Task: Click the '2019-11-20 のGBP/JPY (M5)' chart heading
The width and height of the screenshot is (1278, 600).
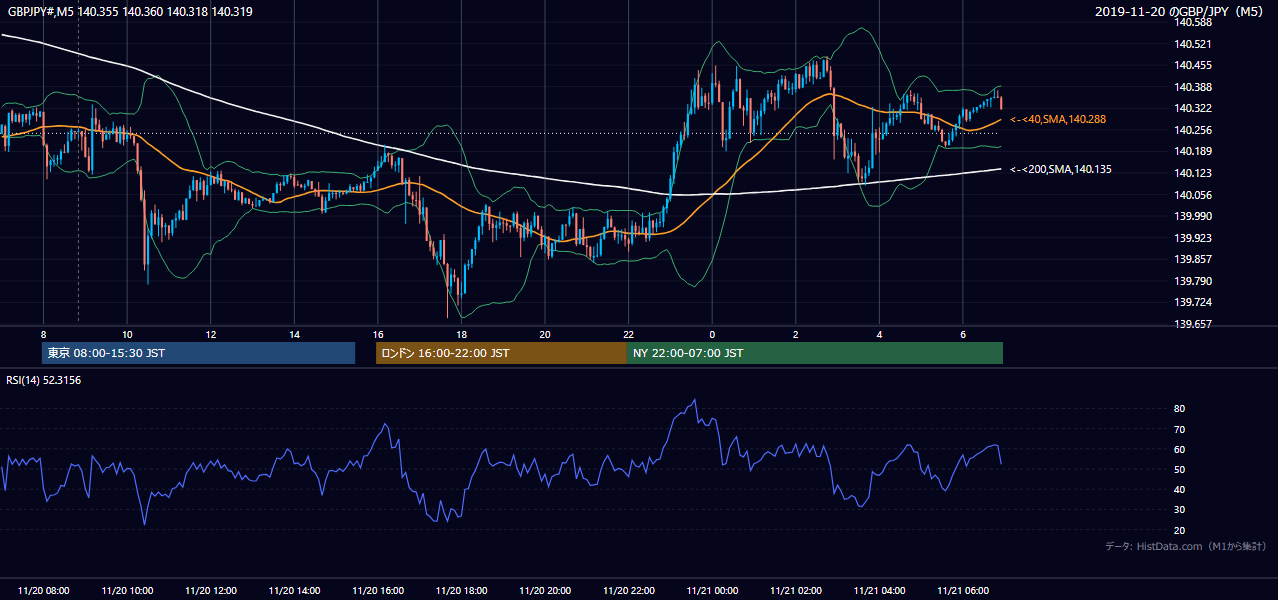Action: pyautogui.click(x=1180, y=11)
